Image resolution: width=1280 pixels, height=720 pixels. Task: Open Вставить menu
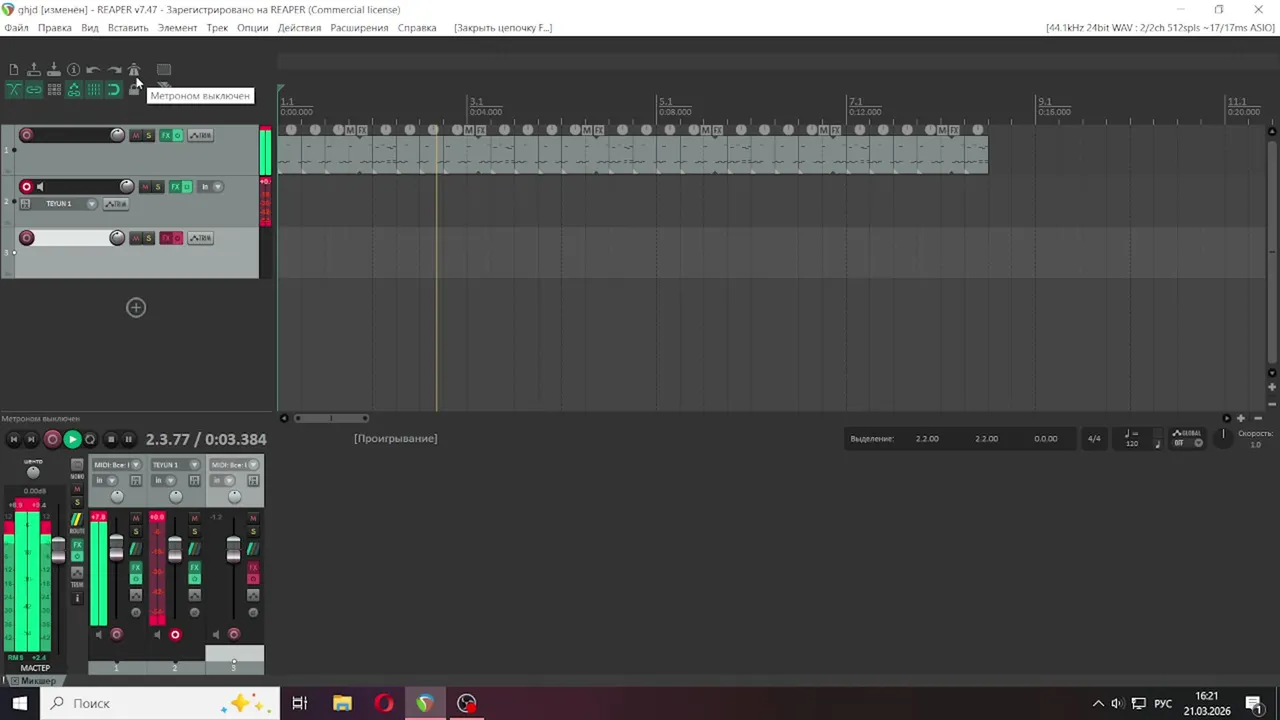(128, 28)
